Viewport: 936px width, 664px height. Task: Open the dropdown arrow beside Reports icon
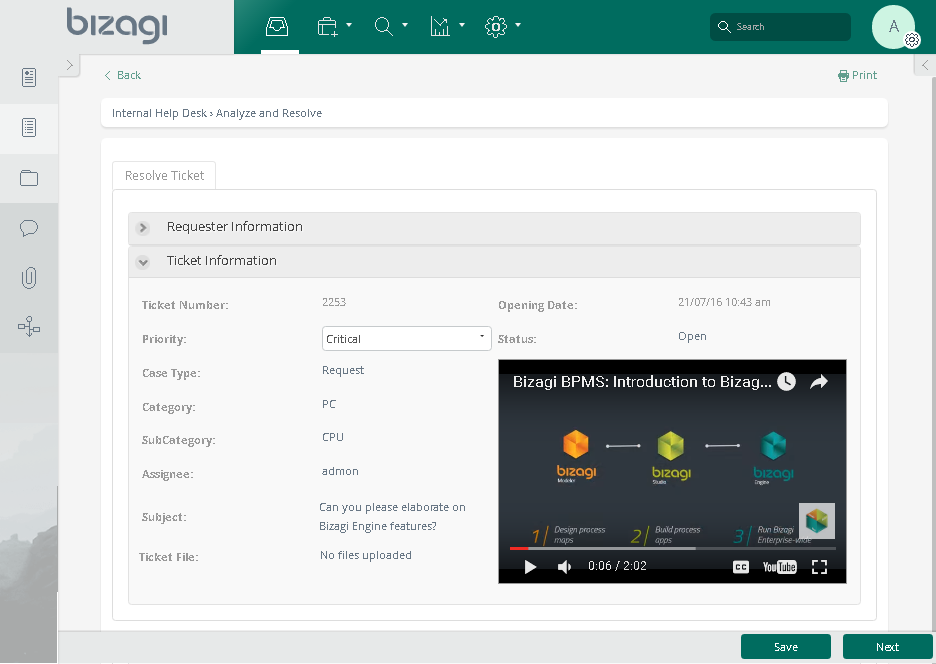[462, 25]
